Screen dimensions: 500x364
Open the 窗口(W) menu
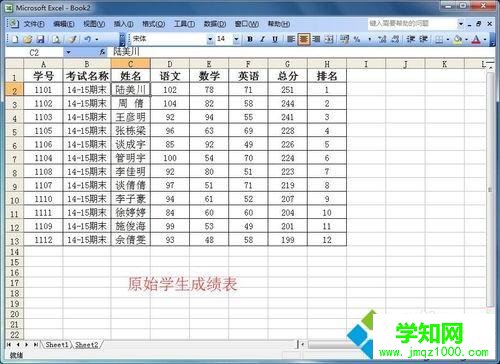pyautogui.click(x=247, y=24)
